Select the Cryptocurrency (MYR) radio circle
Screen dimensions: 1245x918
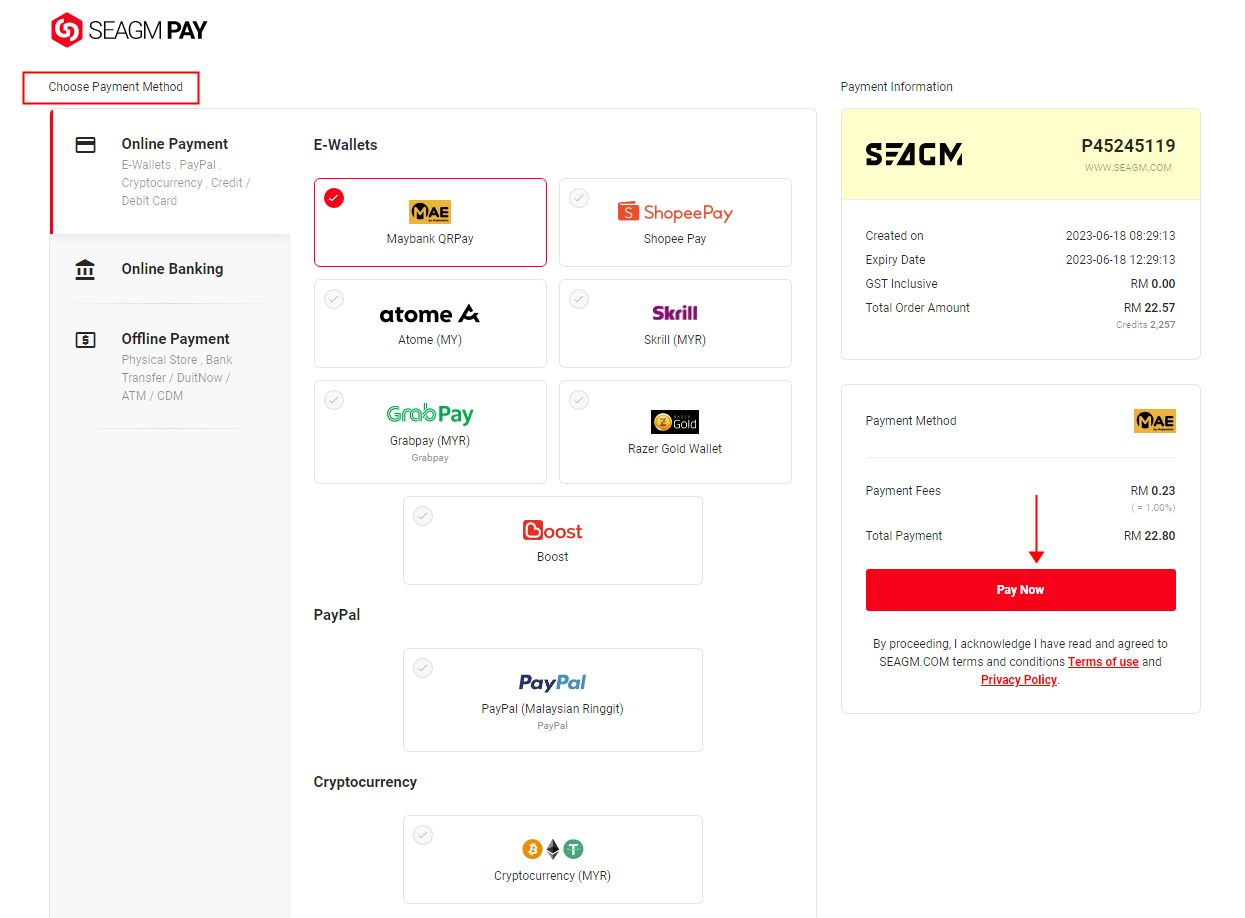423,835
